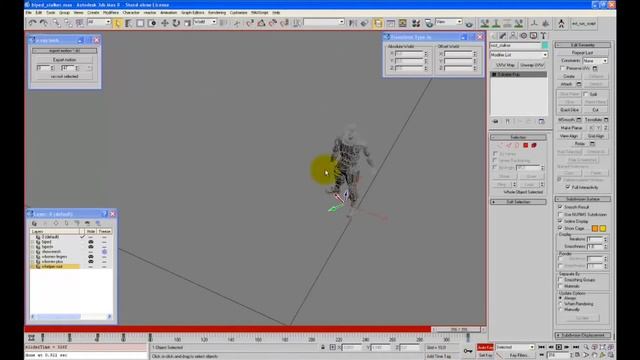Expand the Soft Selection rollout
640x360 pixels.
(x=518, y=202)
